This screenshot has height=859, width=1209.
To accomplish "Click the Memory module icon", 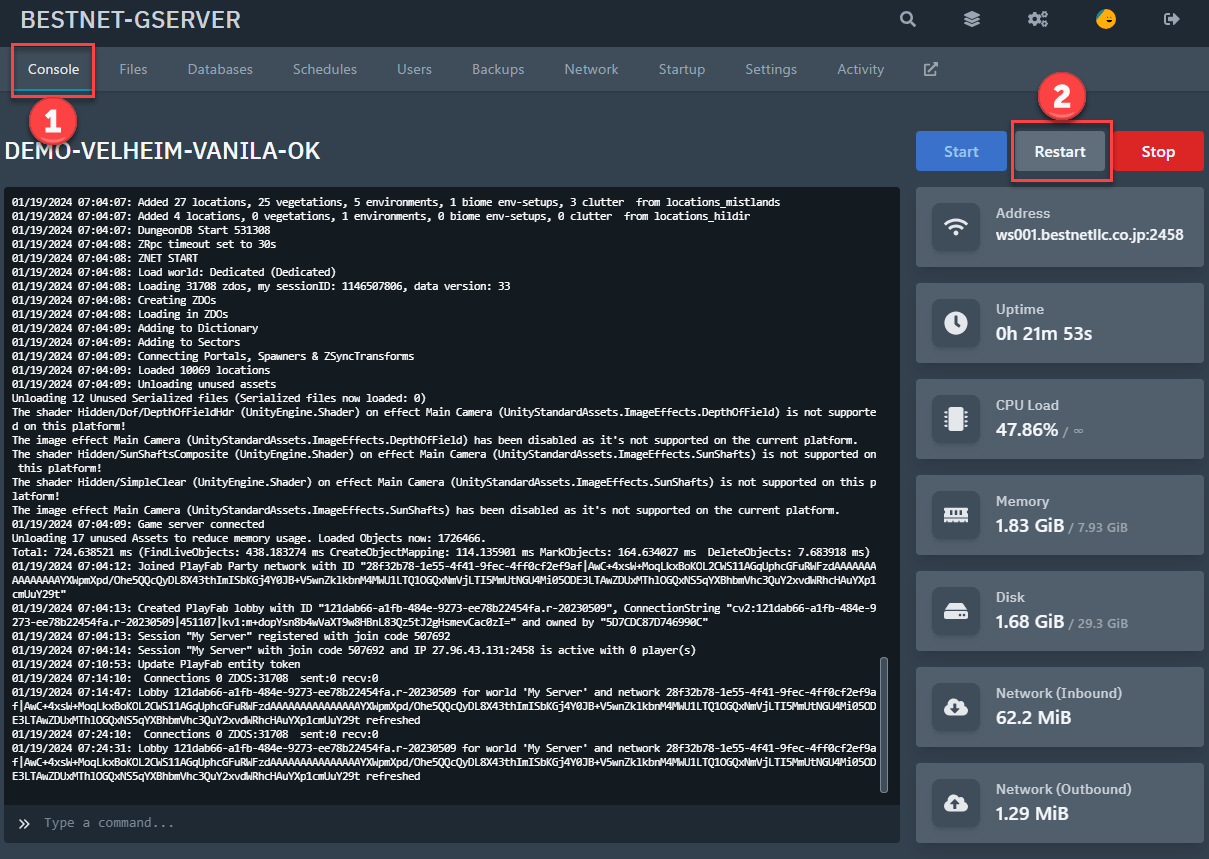I will pyautogui.click(x=956, y=514).
